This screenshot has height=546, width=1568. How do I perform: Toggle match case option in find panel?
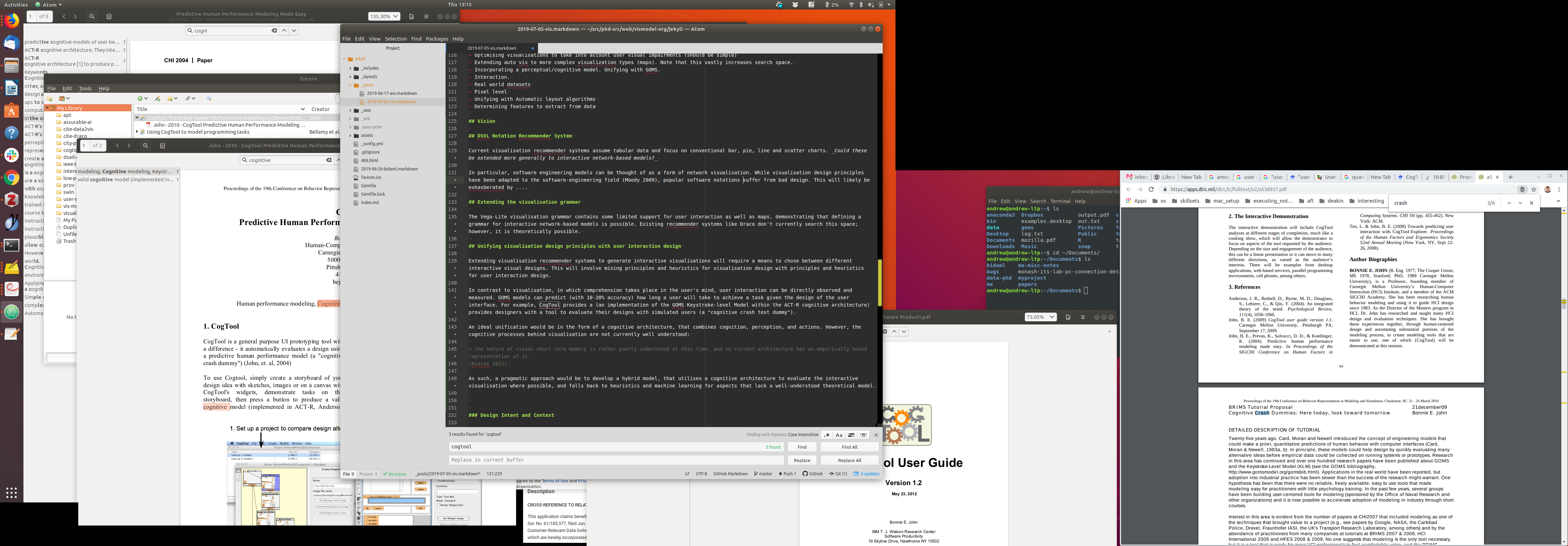(x=839, y=435)
